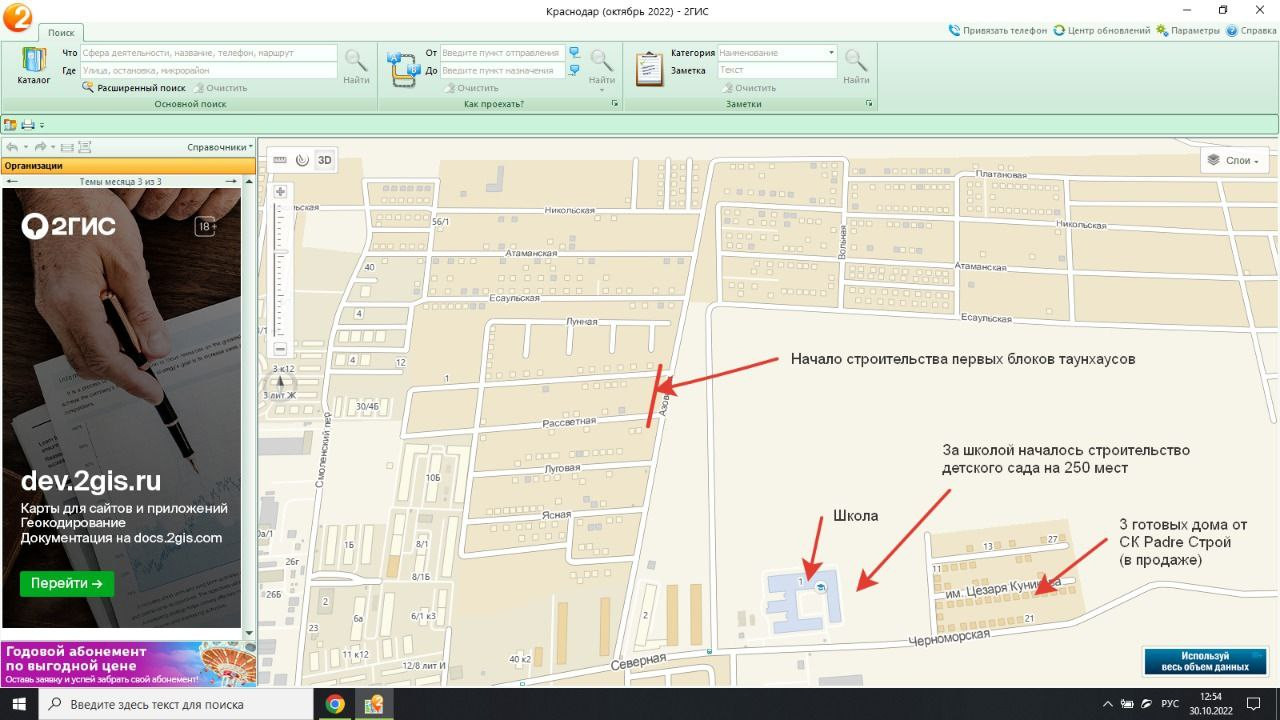Viewport: 1280px width, 720px height.
Task: Show previous theme of the month
Action: click(x=11, y=181)
